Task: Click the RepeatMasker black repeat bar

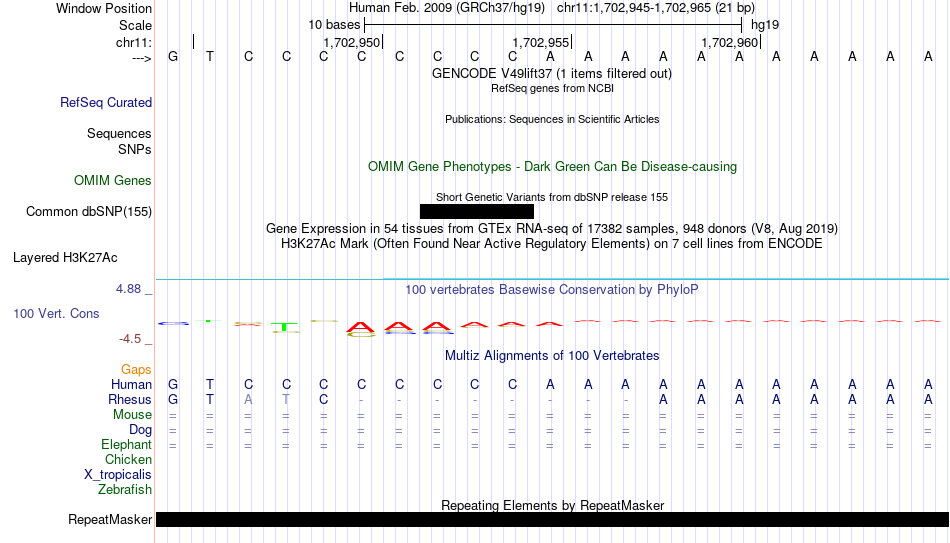Action: tap(553, 519)
